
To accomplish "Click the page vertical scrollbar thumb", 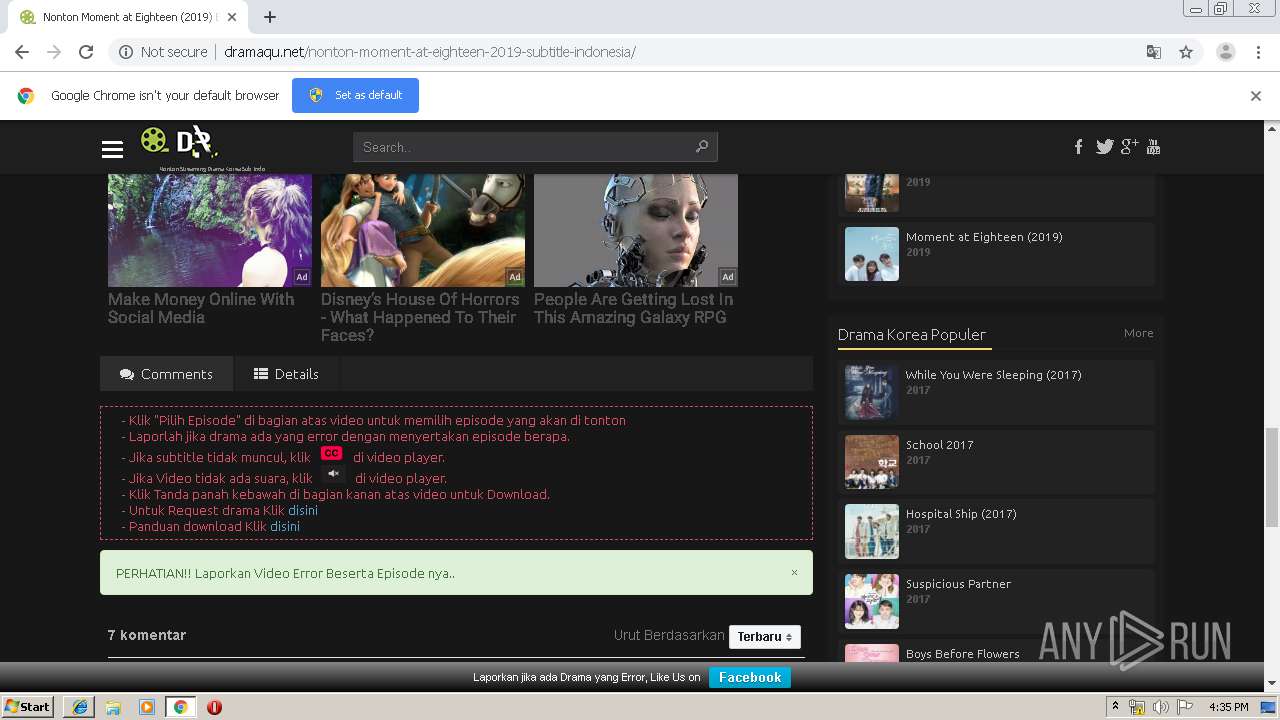I will tap(1272, 475).
